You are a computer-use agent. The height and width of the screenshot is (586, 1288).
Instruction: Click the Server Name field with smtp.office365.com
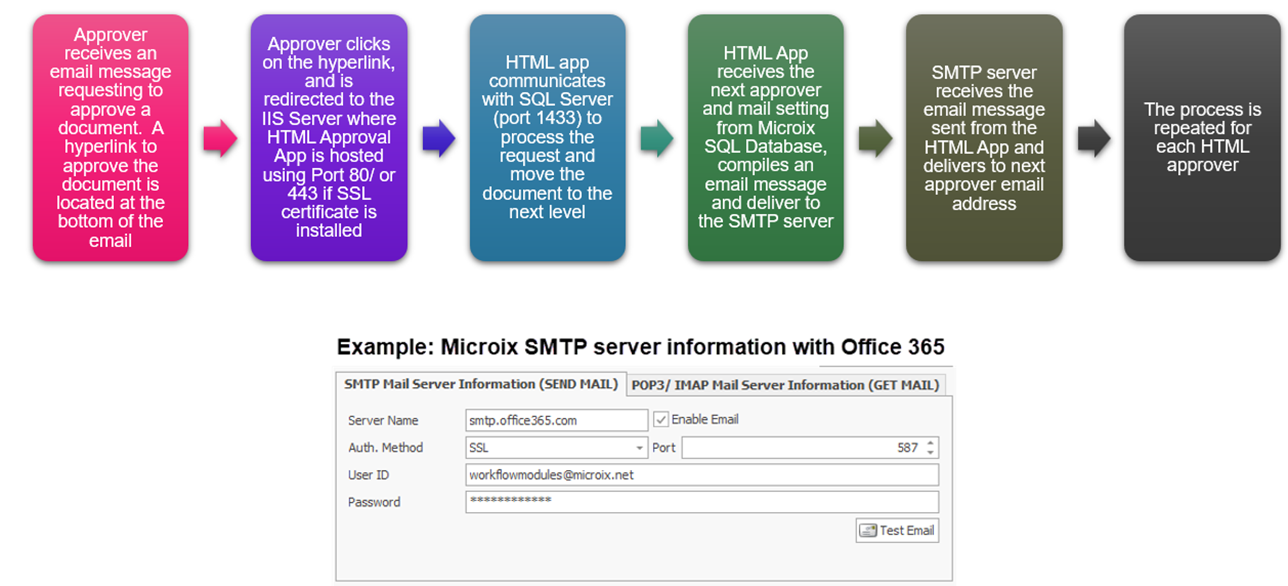point(556,421)
